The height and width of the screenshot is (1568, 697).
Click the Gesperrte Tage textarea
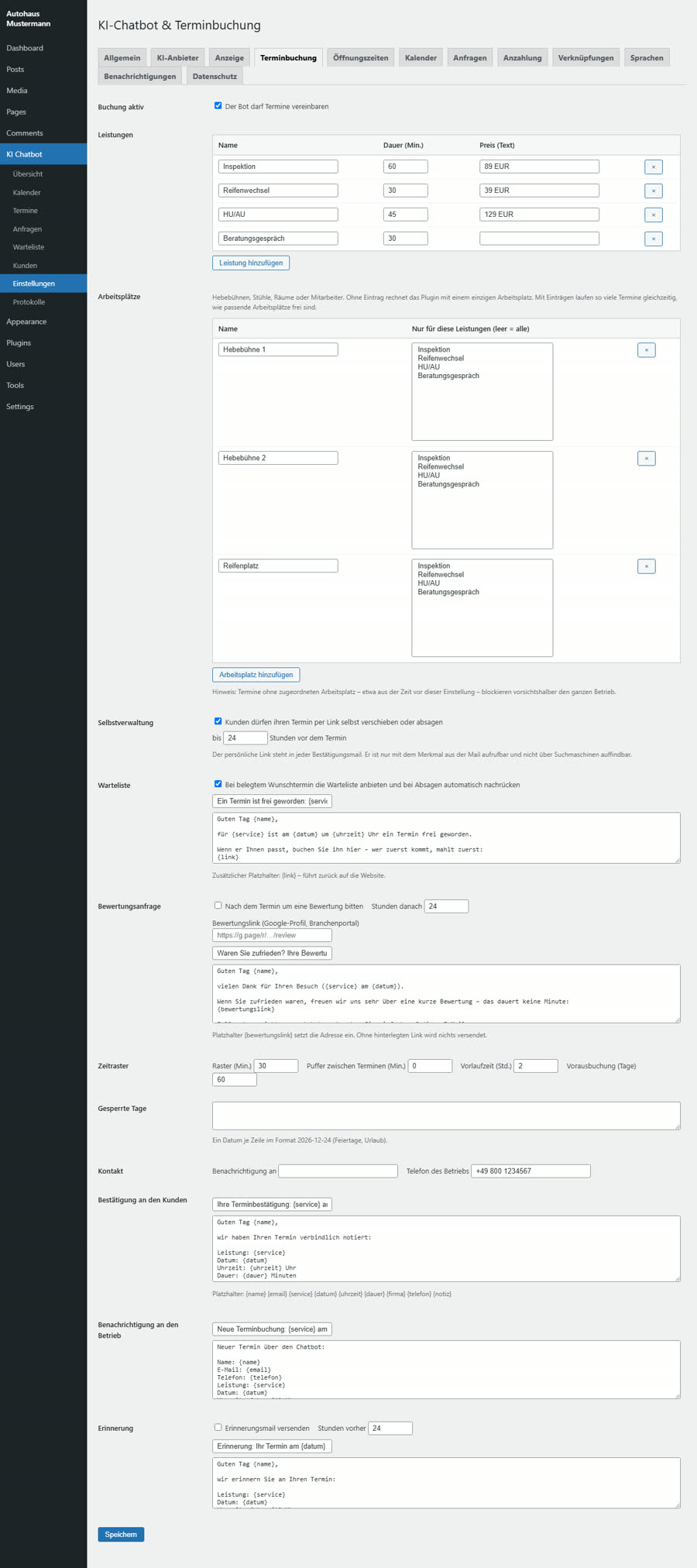pyautogui.click(x=446, y=1116)
